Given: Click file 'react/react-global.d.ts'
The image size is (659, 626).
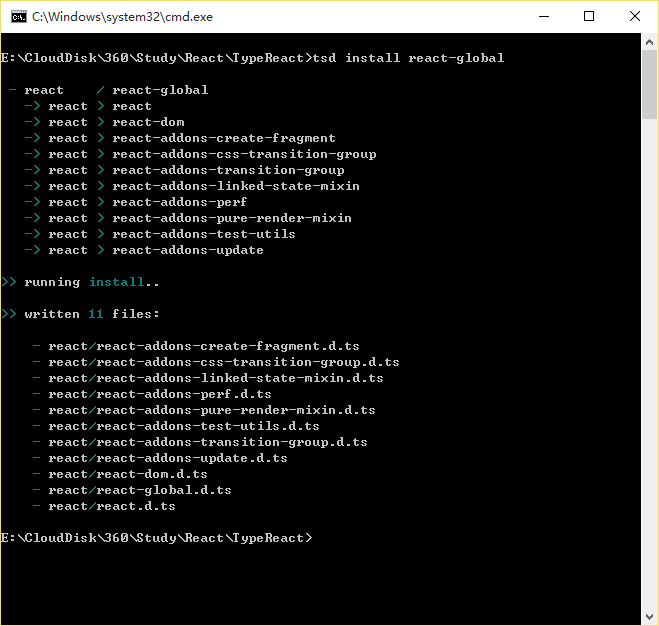Looking at the screenshot, I should pos(140,490).
